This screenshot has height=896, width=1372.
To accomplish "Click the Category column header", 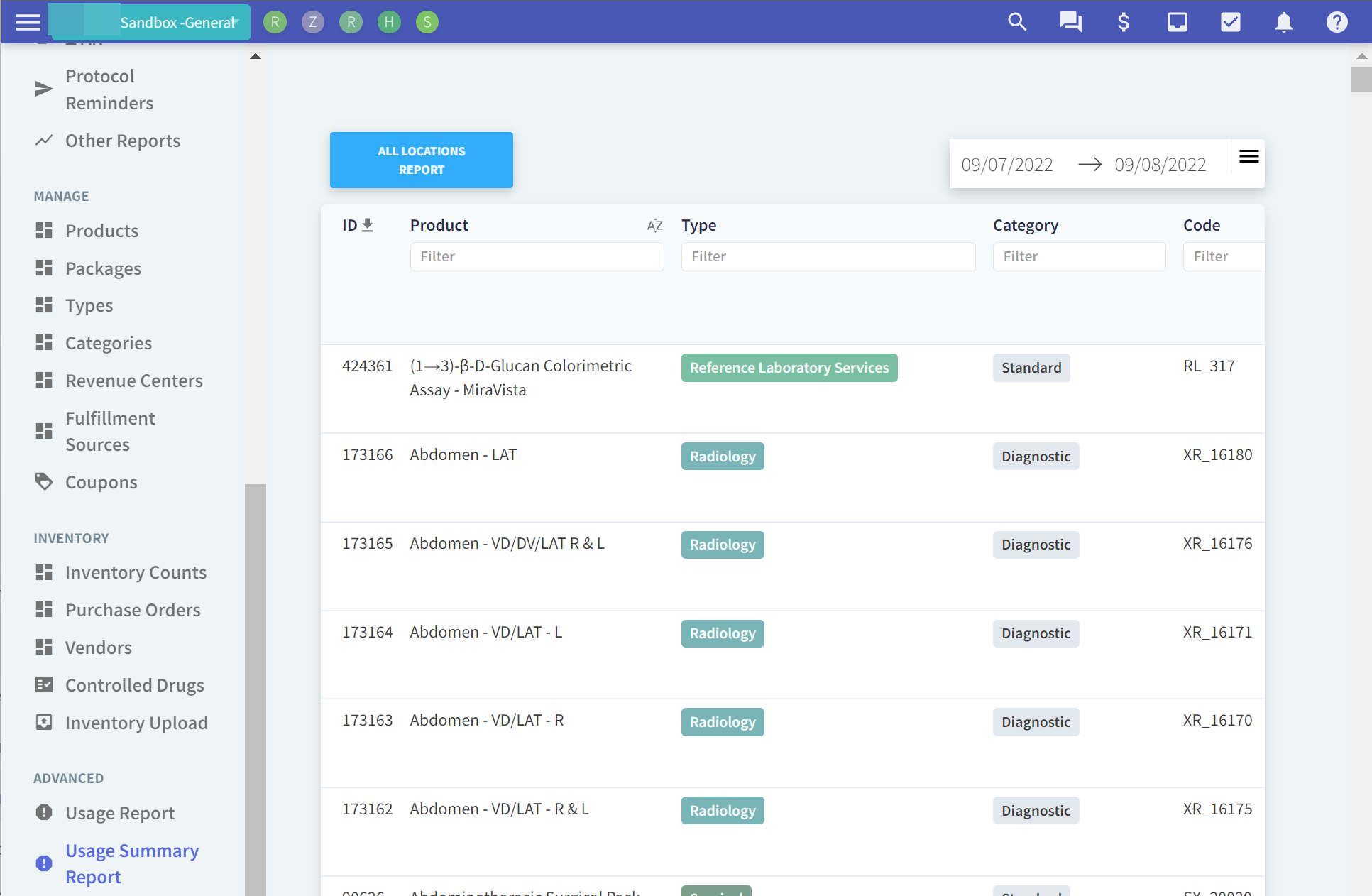I will (1026, 225).
